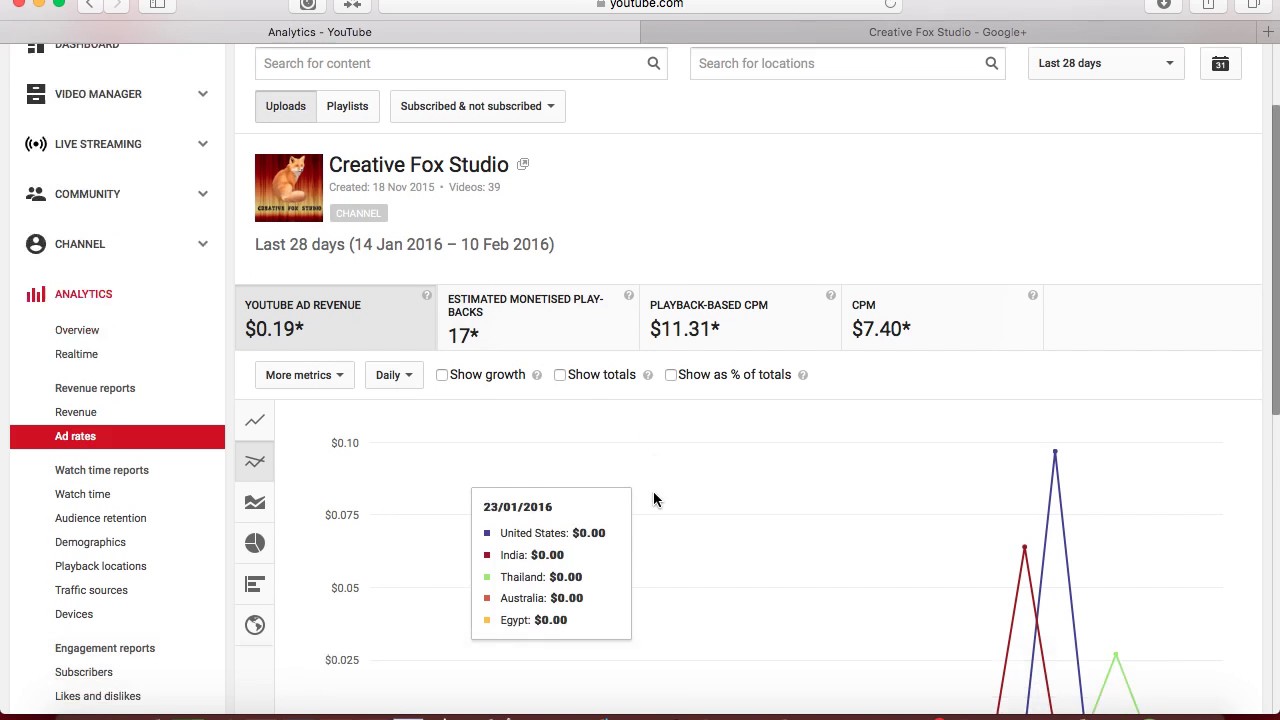Open the Overview analytics link
This screenshot has width=1280, height=720.
[x=77, y=330]
